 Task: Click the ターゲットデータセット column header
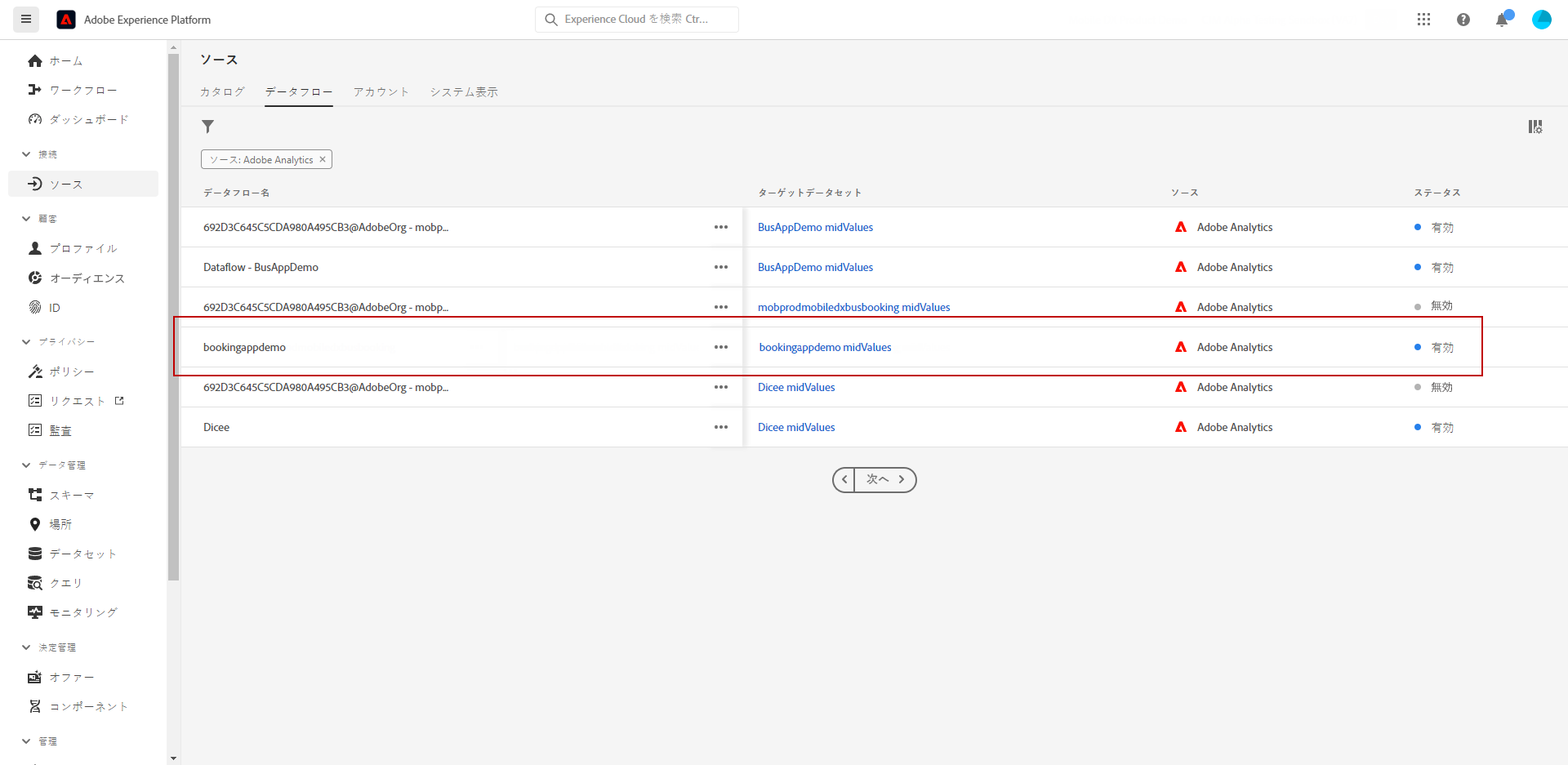coord(809,193)
